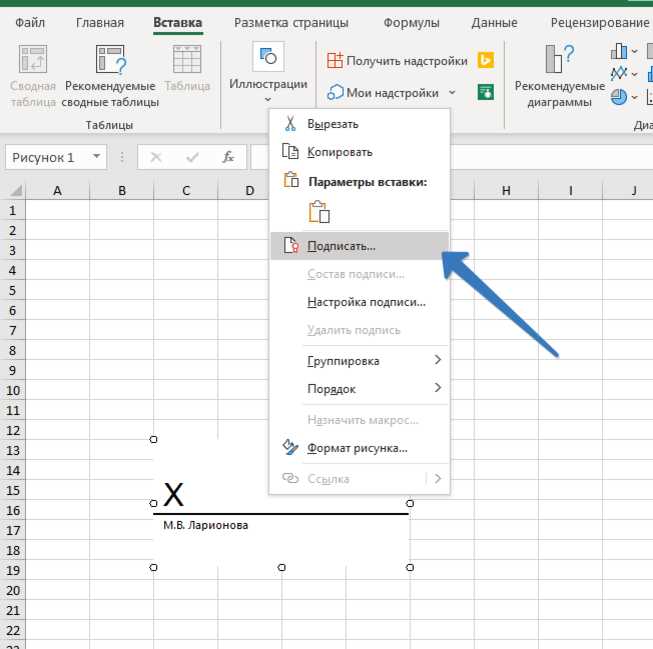Open Группировка submenu
Screen dimensions: 653x649
point(359,361)
